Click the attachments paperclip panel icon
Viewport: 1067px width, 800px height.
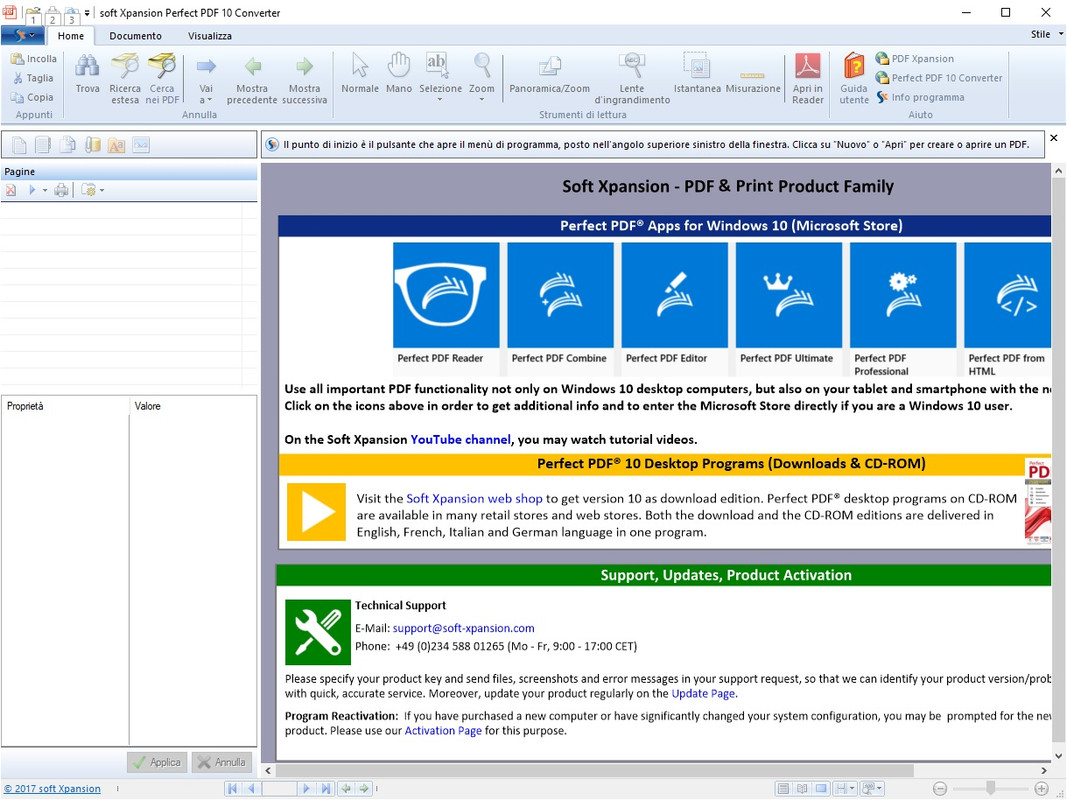tap(93, 145)
